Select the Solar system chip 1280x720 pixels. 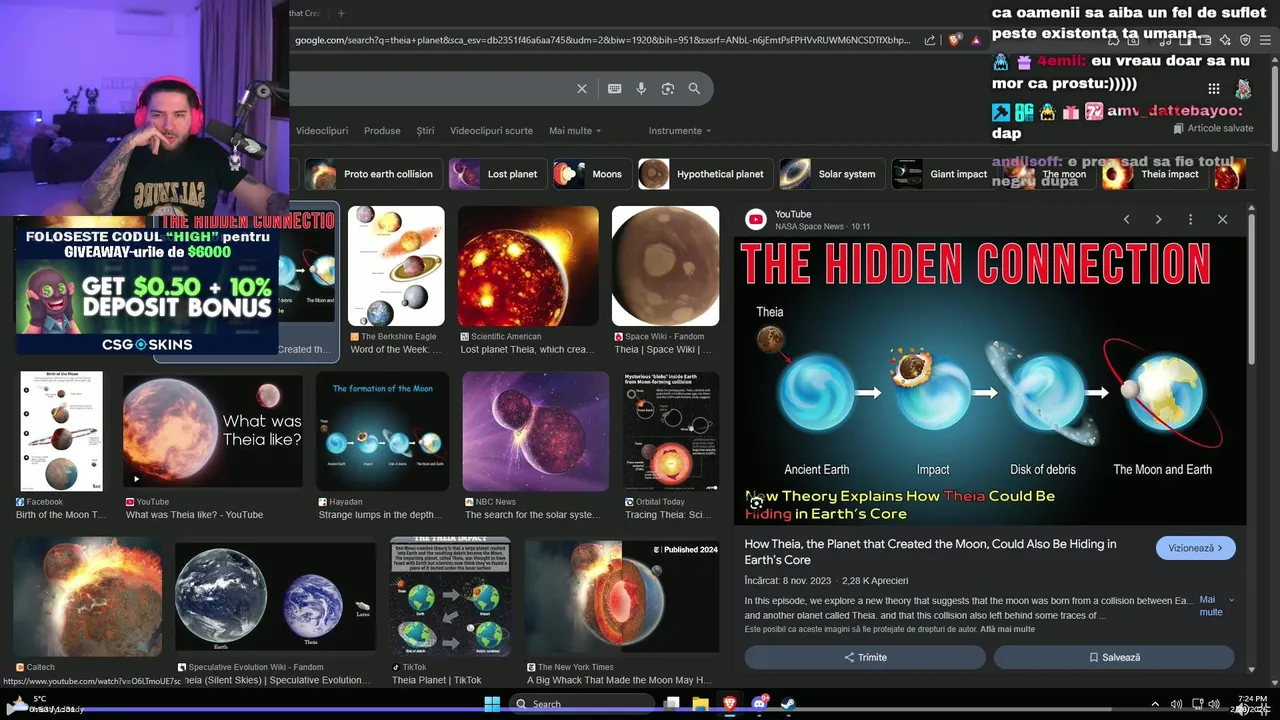point(831,174)
